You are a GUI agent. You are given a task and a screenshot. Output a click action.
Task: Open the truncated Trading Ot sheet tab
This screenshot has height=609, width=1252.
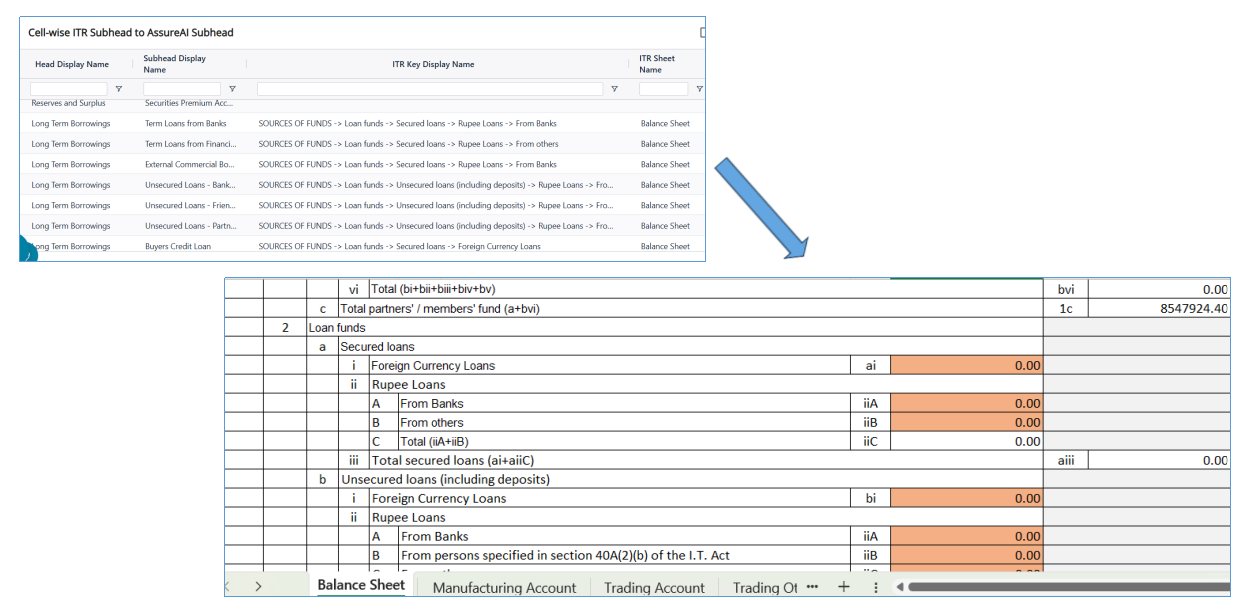pyautogui.click(x=765, y=587)
